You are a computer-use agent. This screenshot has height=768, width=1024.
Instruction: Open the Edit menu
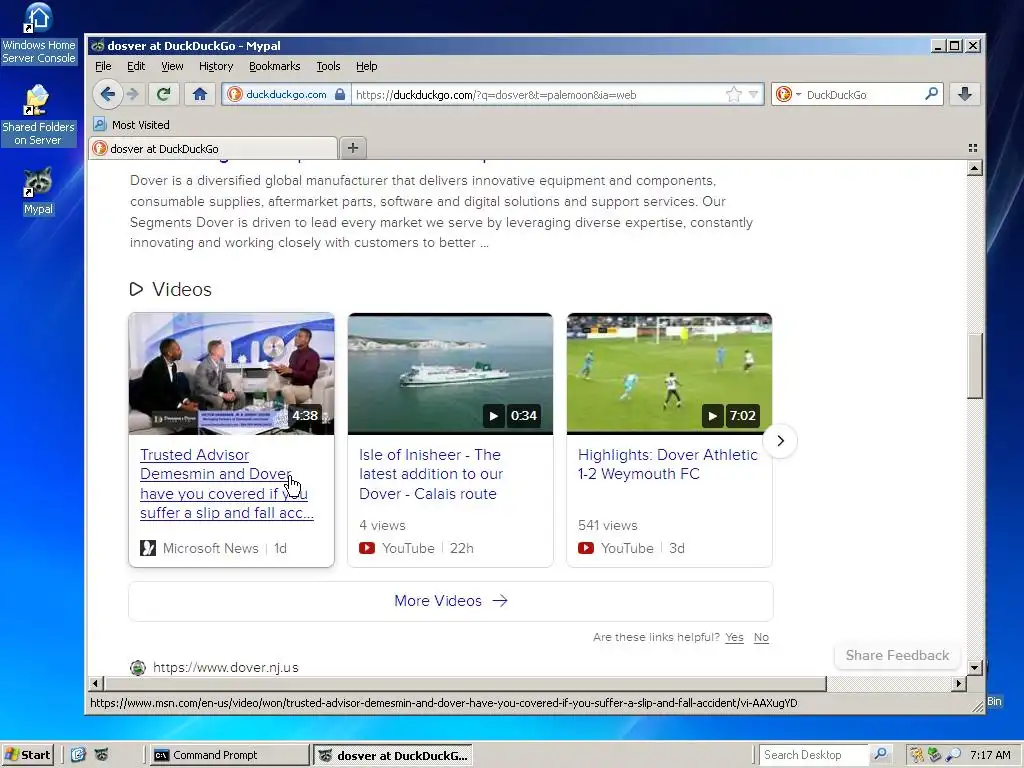click(136, 66)
